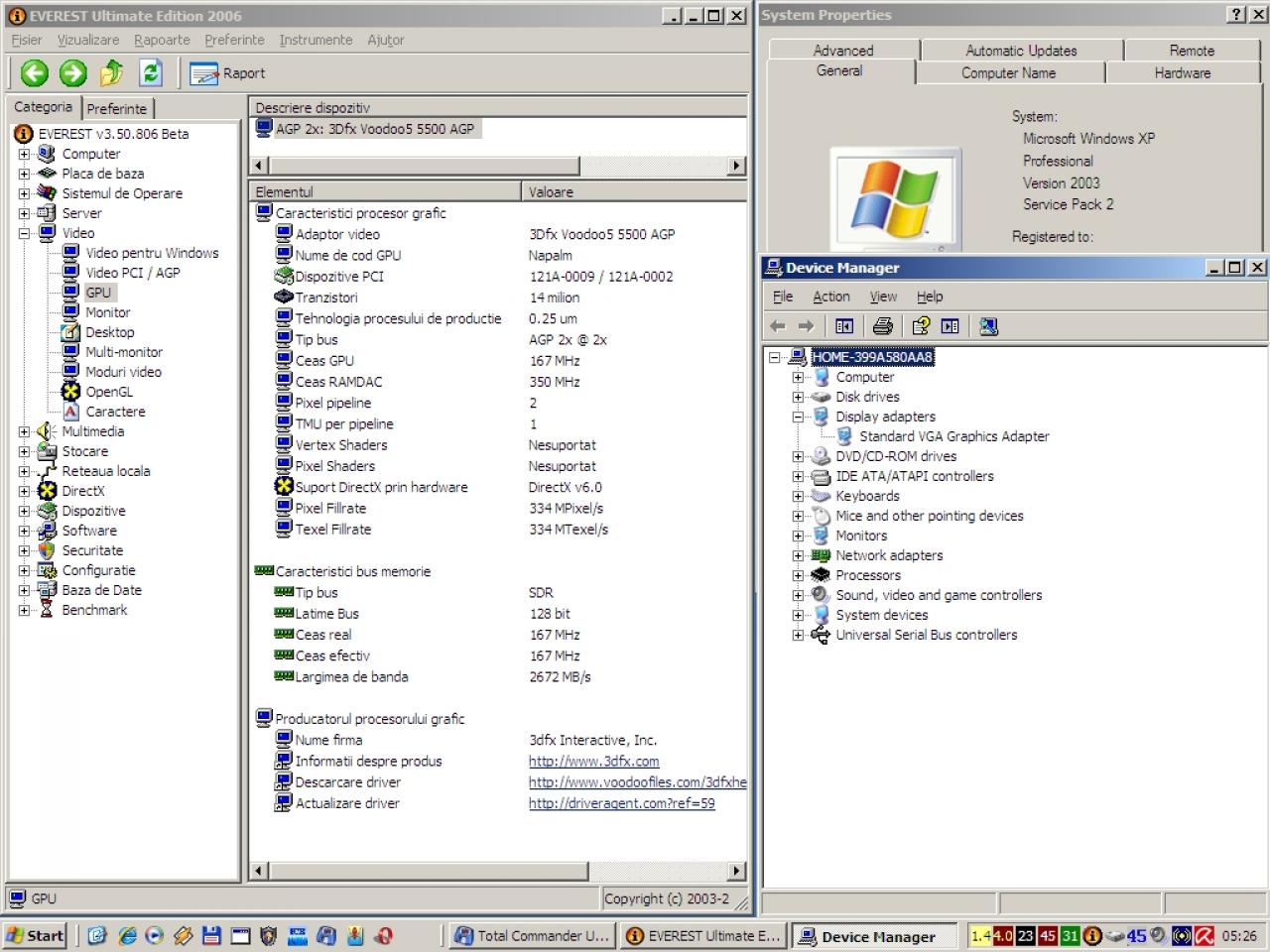Image resolution: width=1270 pixels, height=952 pixels.
Task: Expand Placa de baza in EVEREST tree
Action: tap(24, 174)
